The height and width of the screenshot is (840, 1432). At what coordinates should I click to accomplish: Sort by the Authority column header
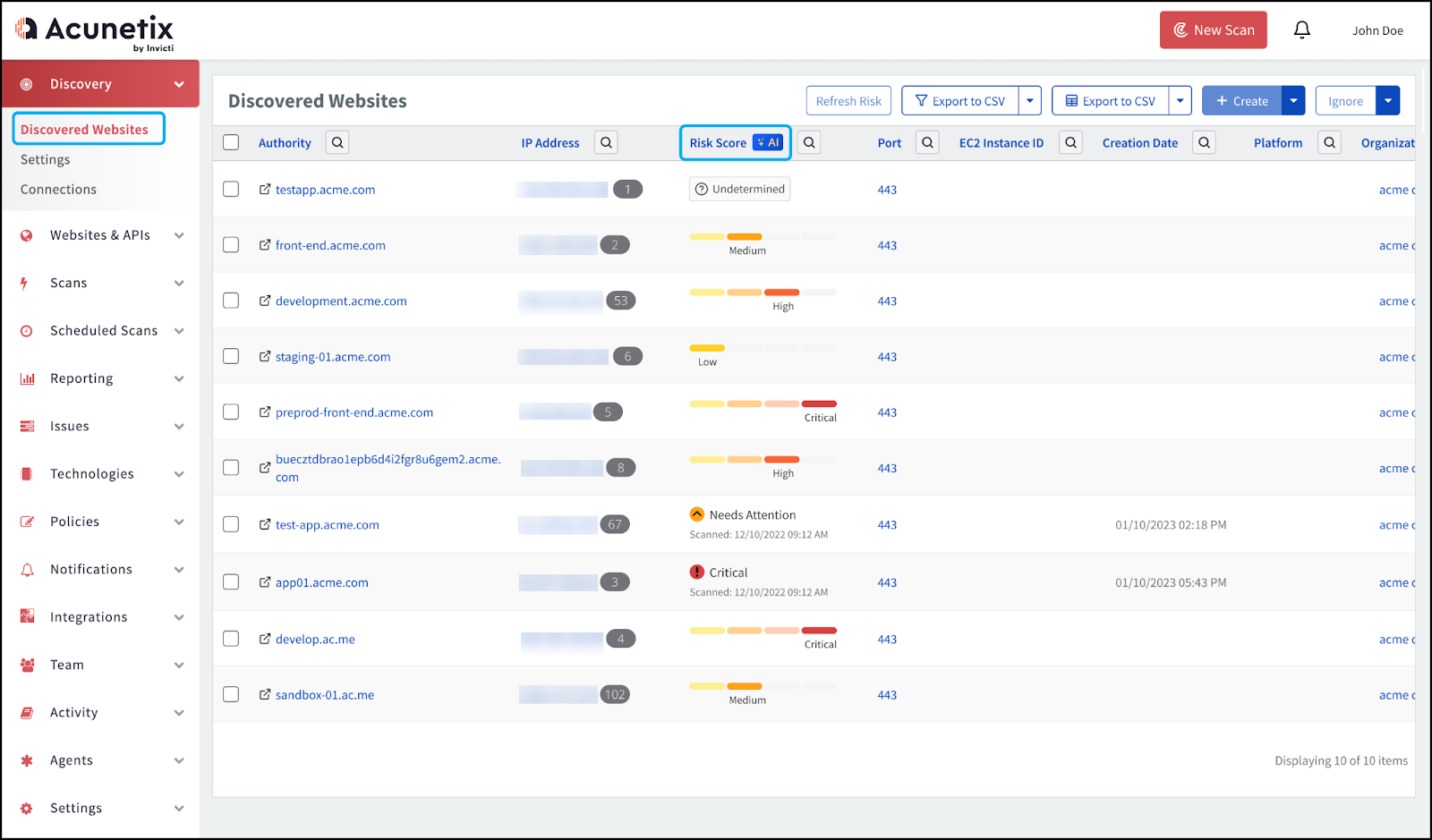tap(285, 142)
